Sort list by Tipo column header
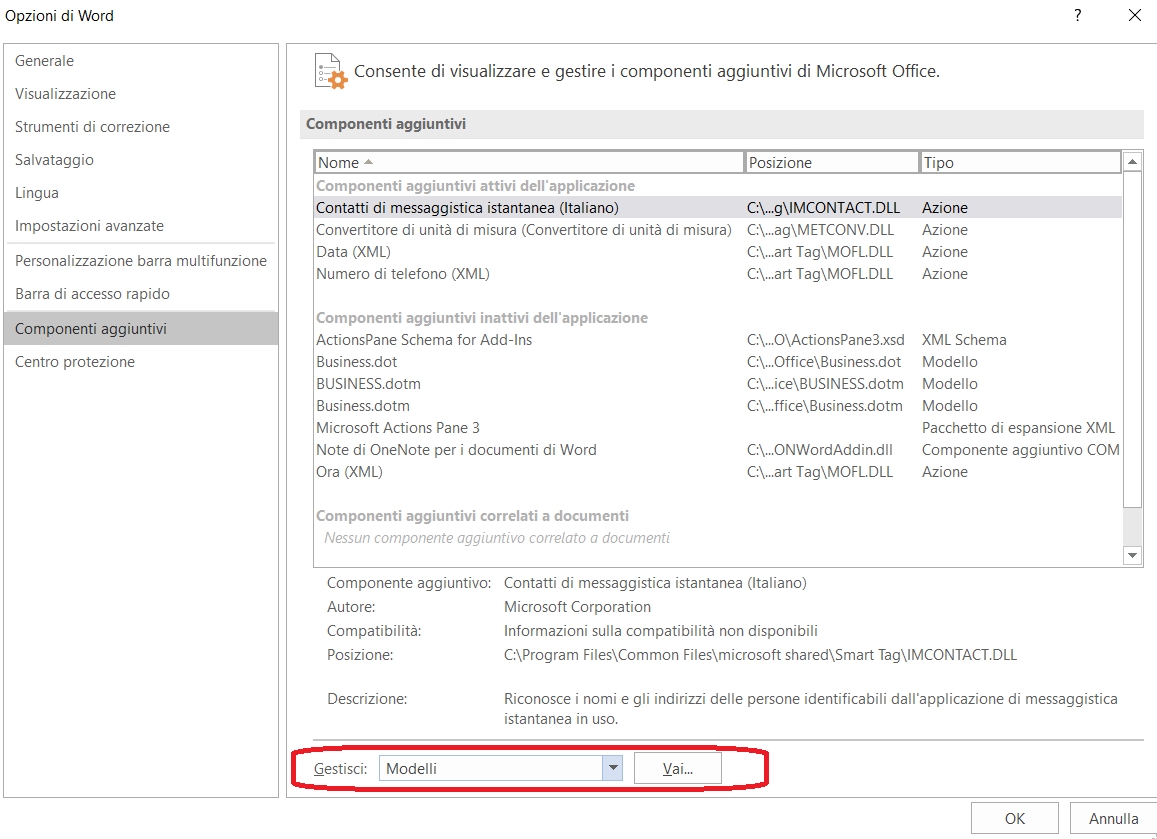 (x=1020, y=162)
